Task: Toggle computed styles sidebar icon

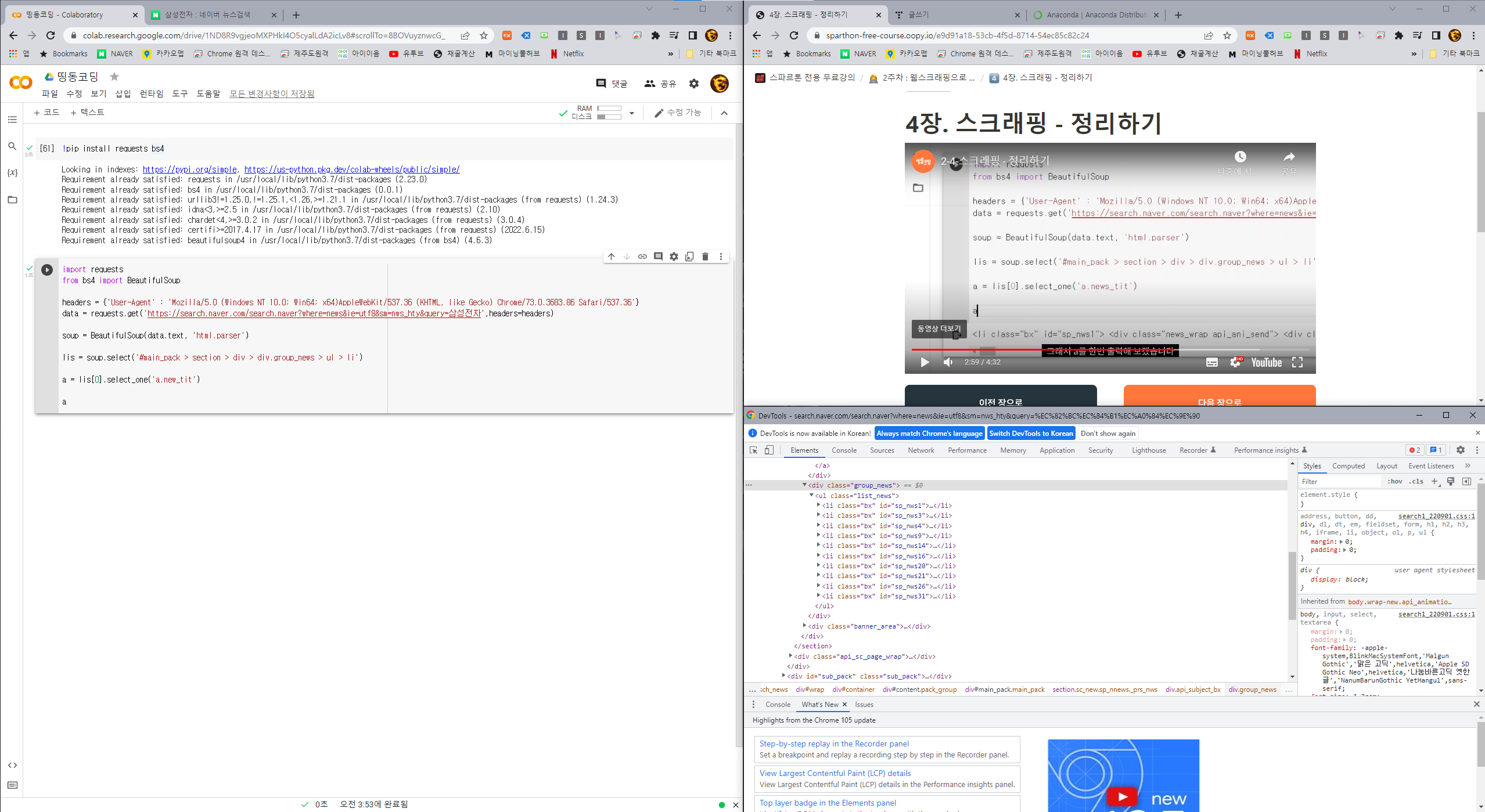Action: [x=1466, y=481]
